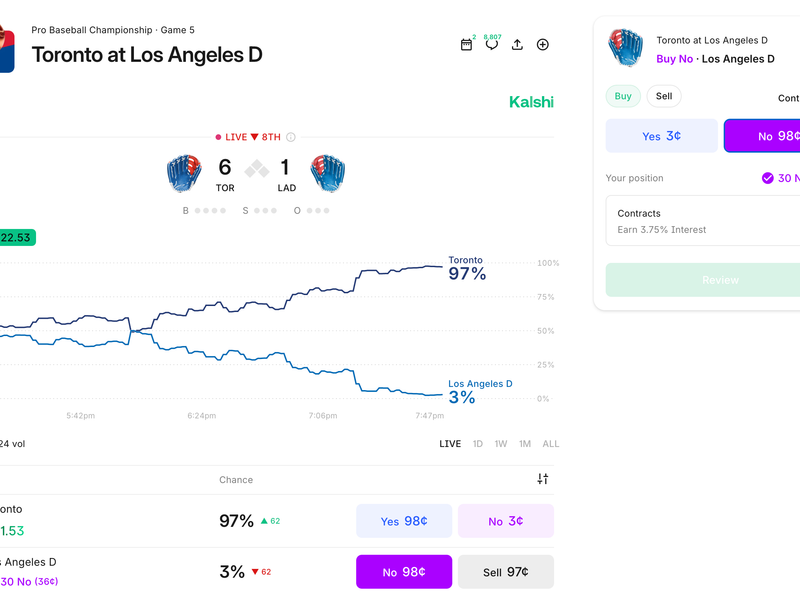Open the chart sort settings icon
The width and height of the screenshot is (800, 600).
pos(543,479)
